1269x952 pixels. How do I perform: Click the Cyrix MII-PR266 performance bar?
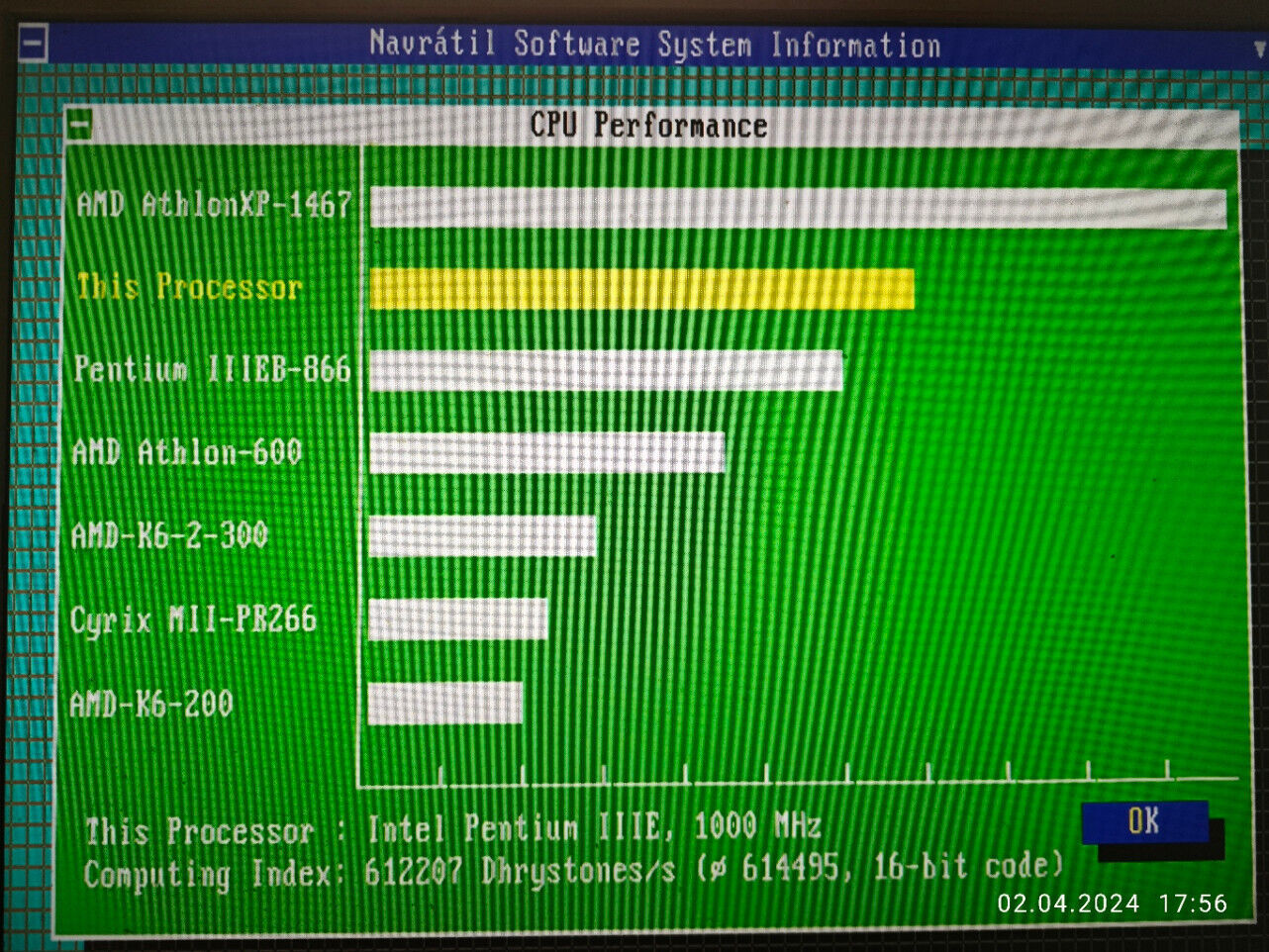click(457, 619)
